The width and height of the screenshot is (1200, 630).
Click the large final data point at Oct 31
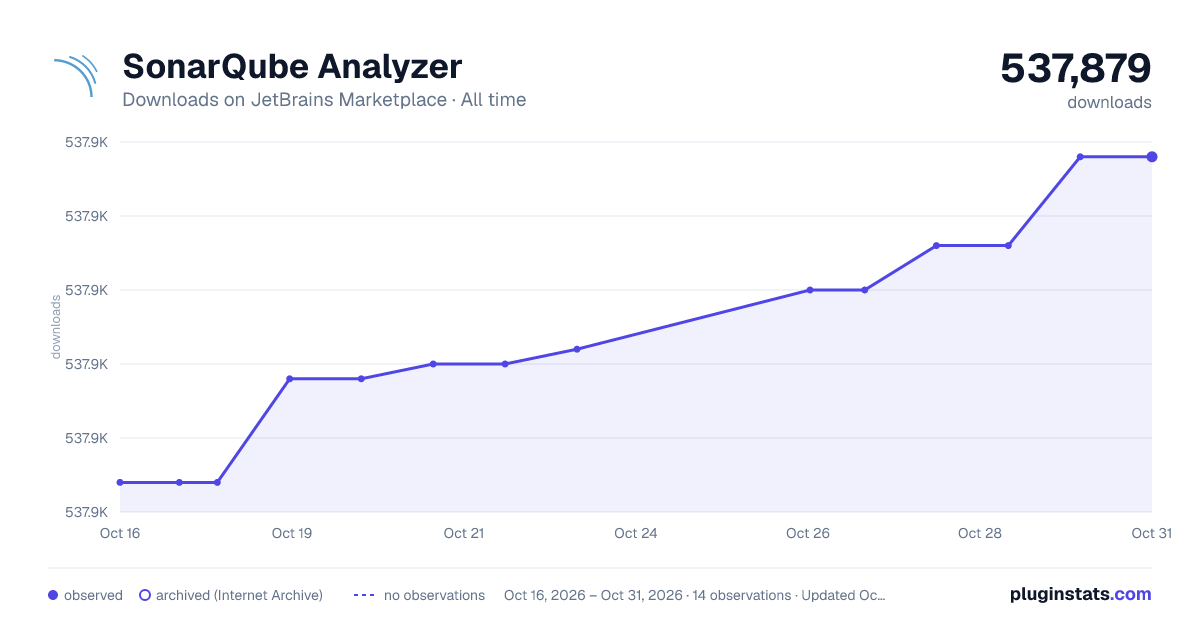pos(1152,157)
